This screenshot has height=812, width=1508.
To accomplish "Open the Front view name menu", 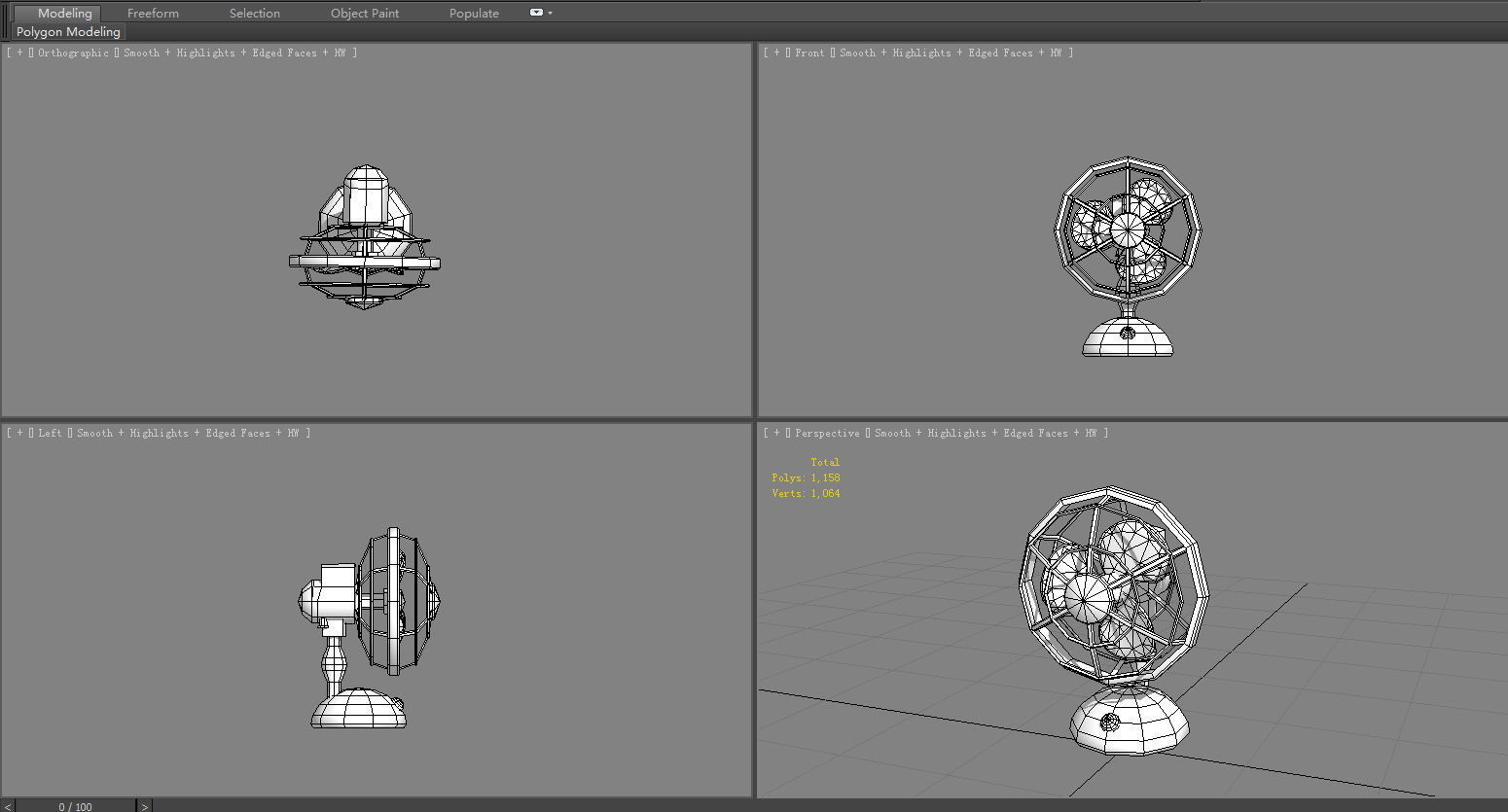I will point(809,53).
